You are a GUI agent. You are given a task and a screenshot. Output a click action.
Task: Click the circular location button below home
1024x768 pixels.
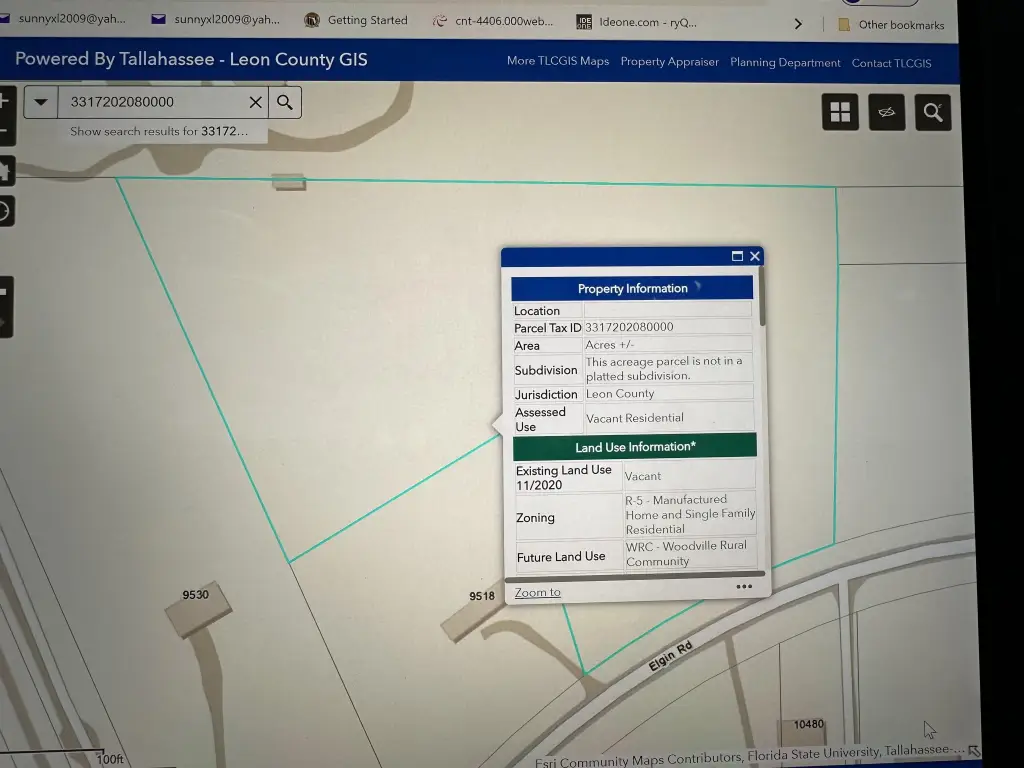[x=4, y=210]
